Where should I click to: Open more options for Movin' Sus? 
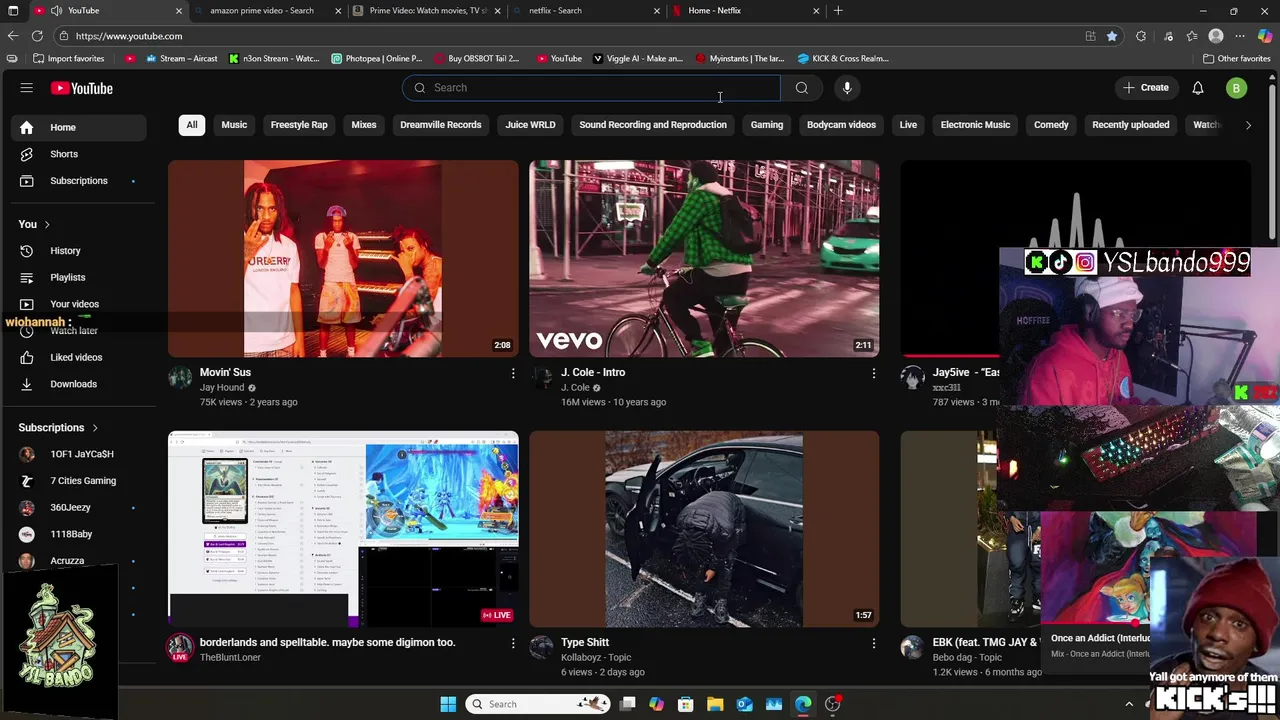click(513, 373)
